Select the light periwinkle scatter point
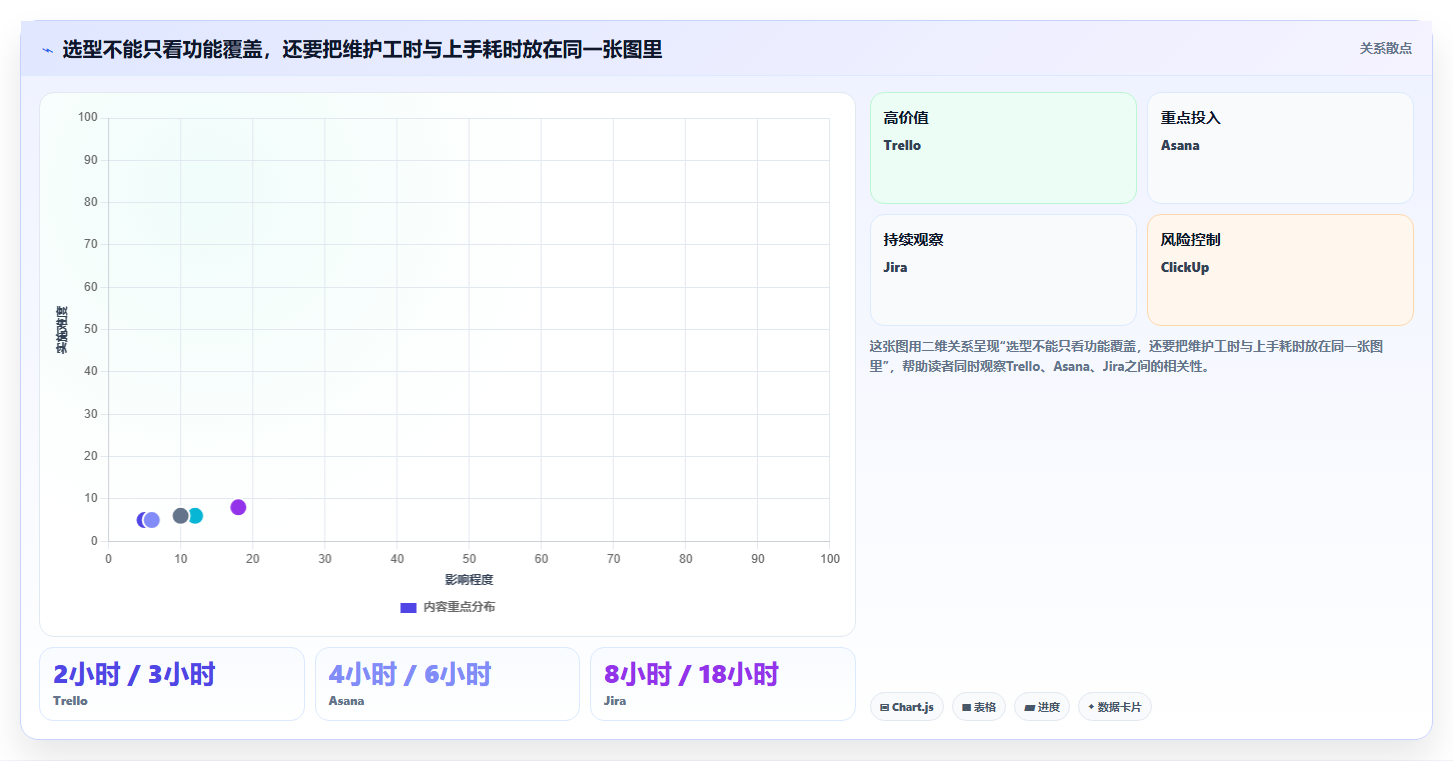 [x=152, y=520]
